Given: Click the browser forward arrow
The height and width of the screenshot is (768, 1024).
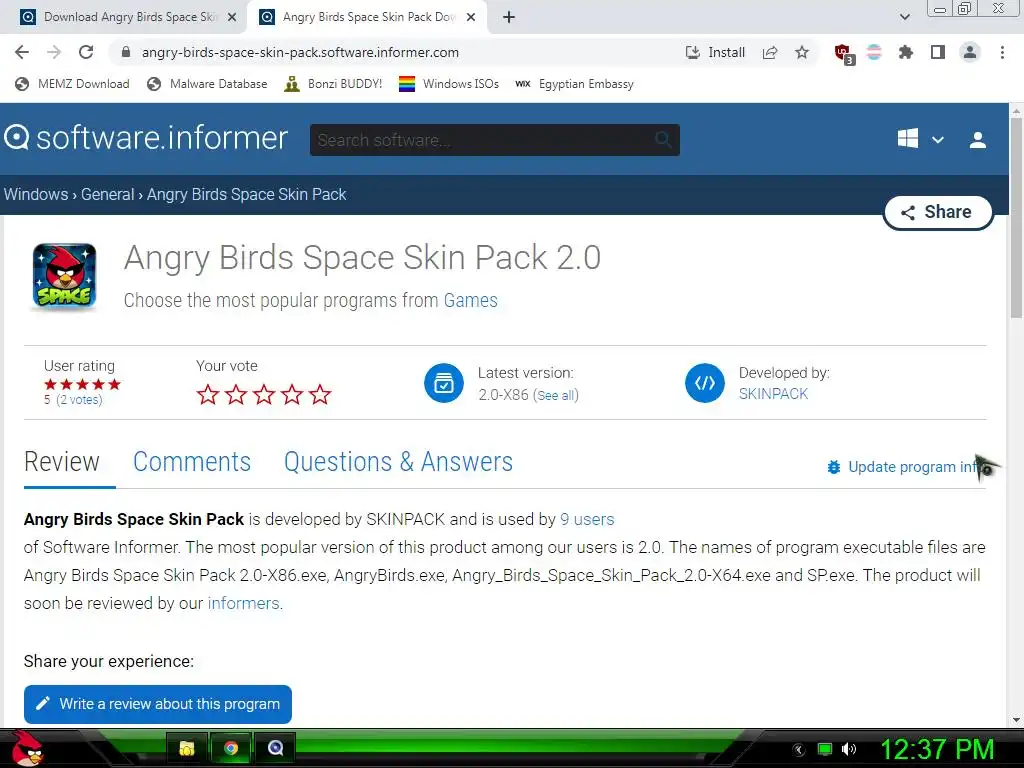Looking at the screenshot, I should pyautogui.click(x=54, y=52).
